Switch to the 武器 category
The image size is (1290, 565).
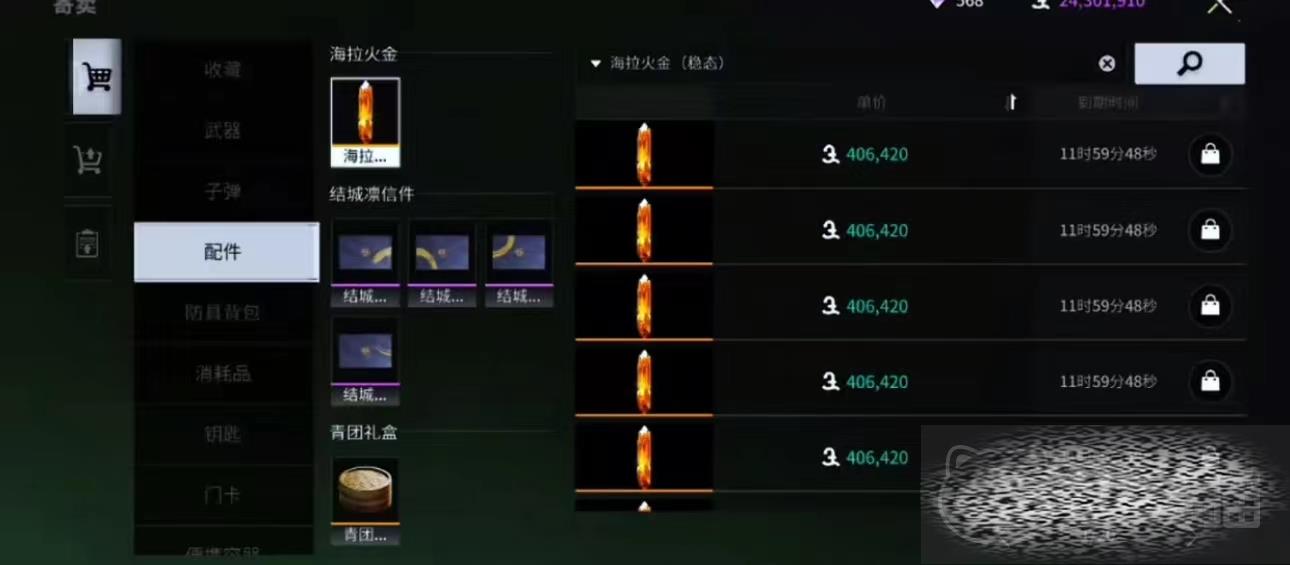(x=223, y=130)
